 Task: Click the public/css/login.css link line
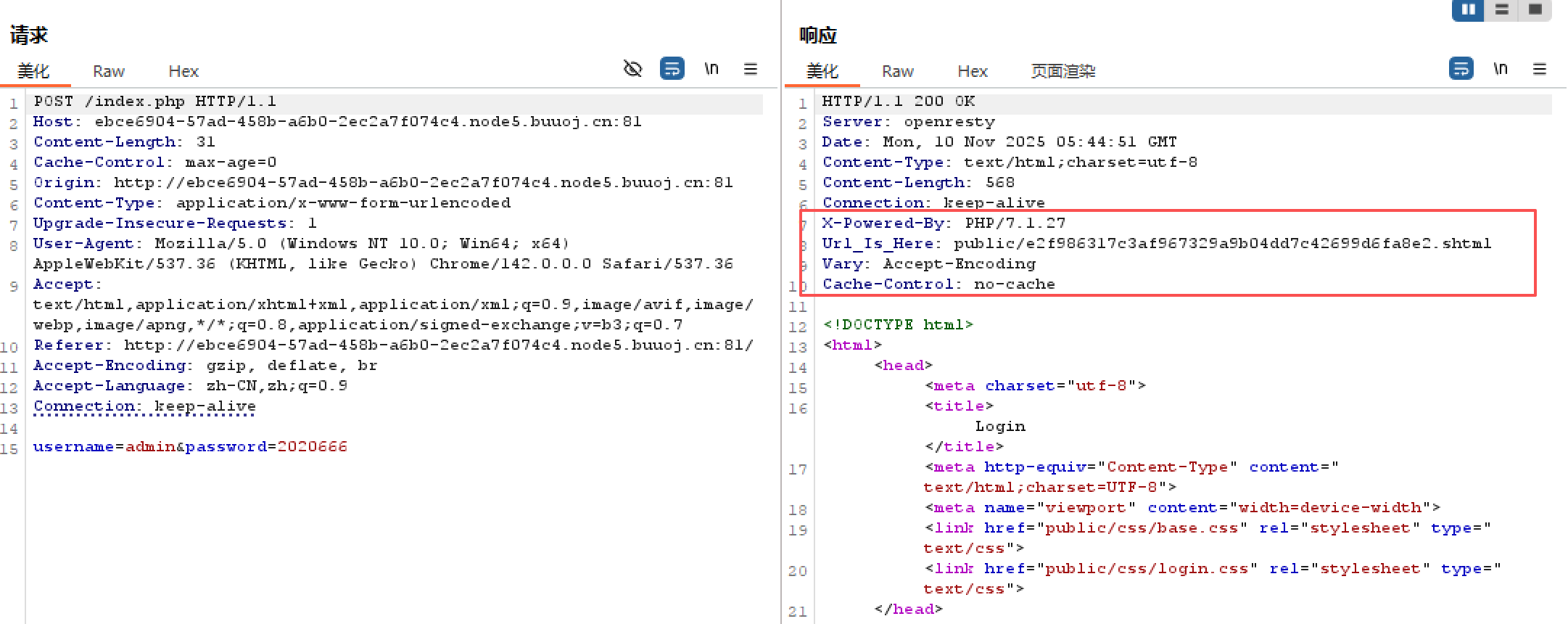[x=1212, y=579]
